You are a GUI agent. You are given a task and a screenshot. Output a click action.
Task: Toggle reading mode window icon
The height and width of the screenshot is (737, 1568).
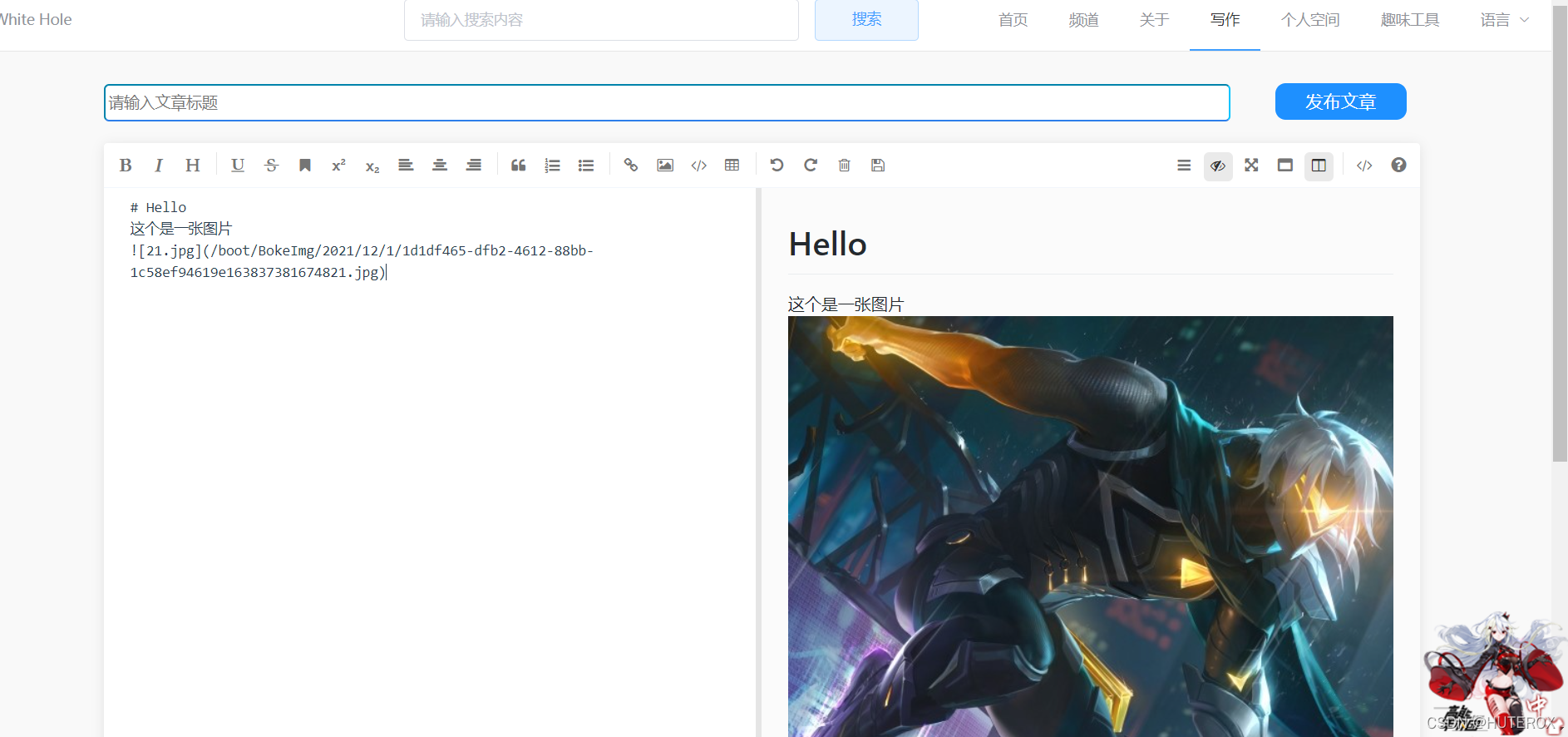(x=1285, y=166)
